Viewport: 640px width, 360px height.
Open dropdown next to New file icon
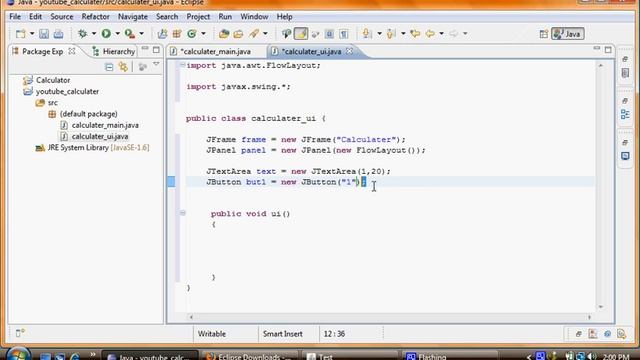(x=32, y=34)
